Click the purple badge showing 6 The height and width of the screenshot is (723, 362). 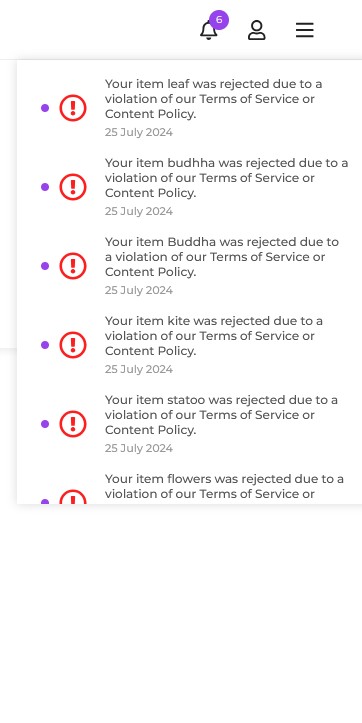coord(219,20)
